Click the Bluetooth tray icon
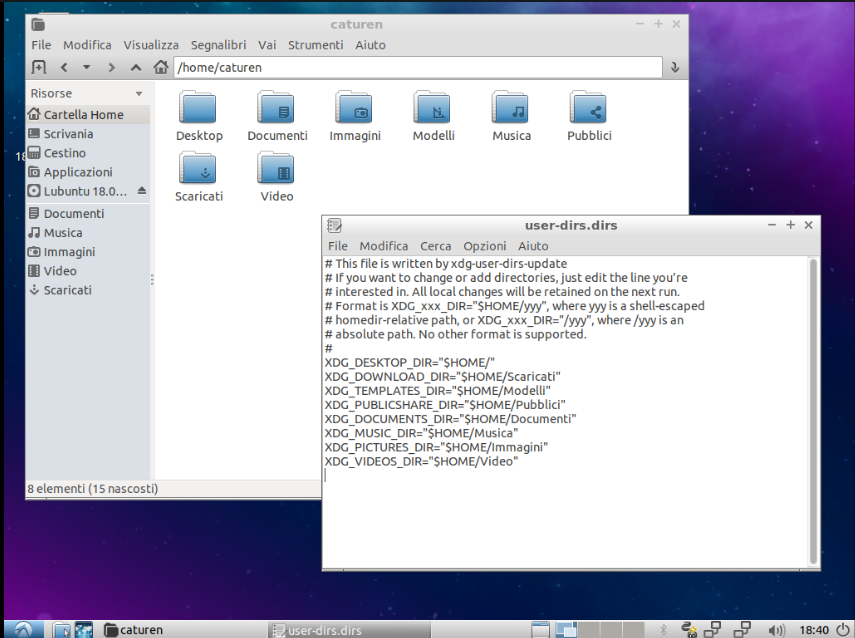 (663, 630)
